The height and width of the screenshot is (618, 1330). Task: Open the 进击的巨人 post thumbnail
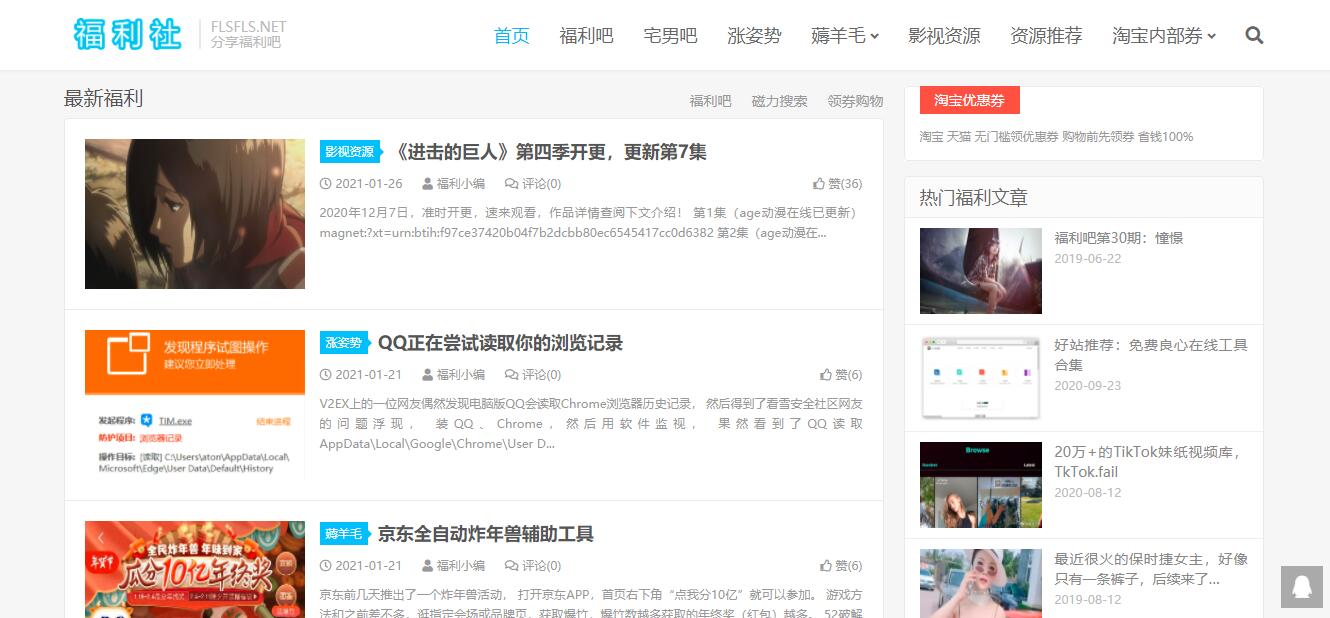[x=195, y=214]
